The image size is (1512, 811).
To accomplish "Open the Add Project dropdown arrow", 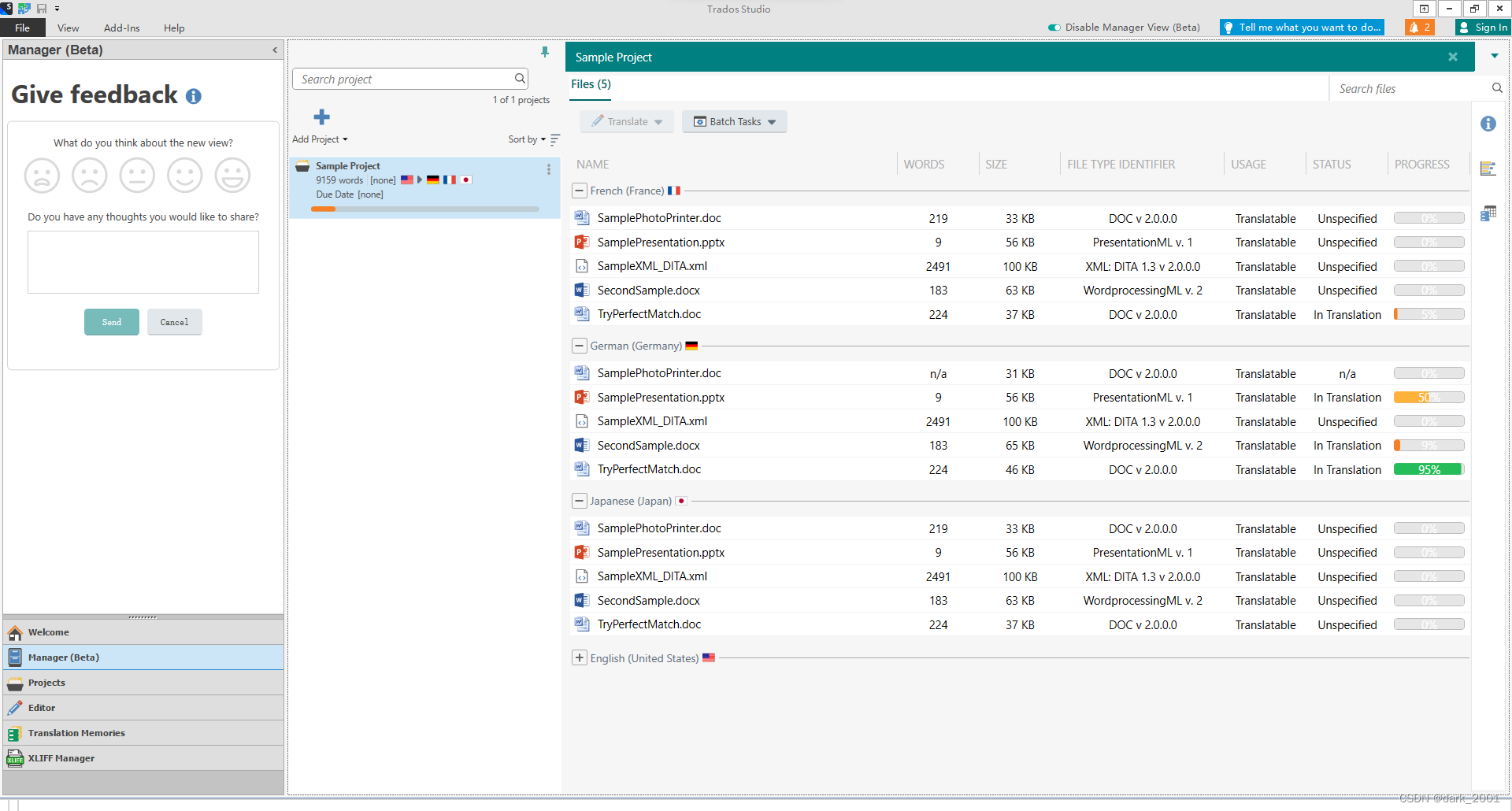I will pos(345,139).
